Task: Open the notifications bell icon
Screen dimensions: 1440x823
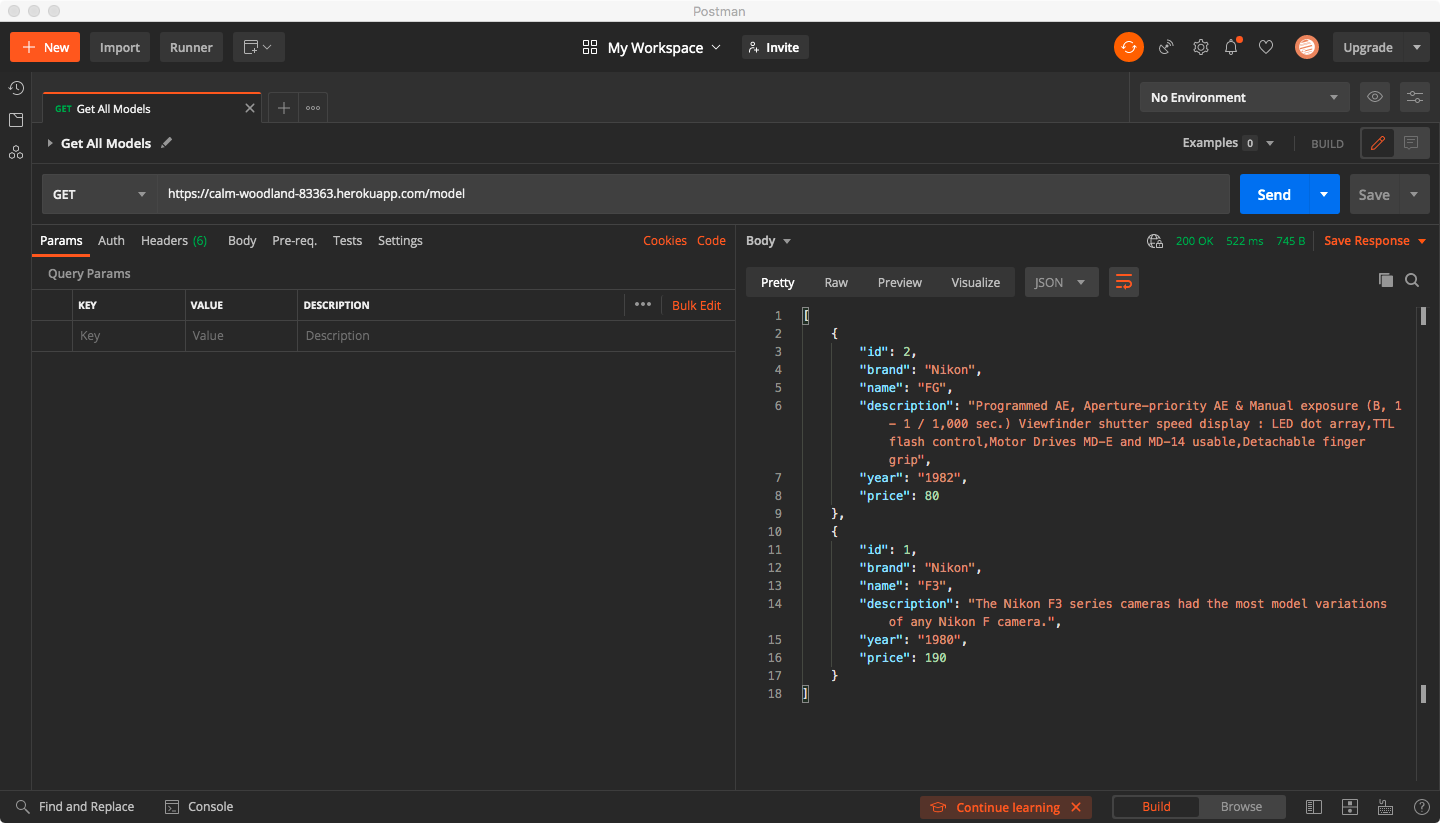Action: 1232,47
